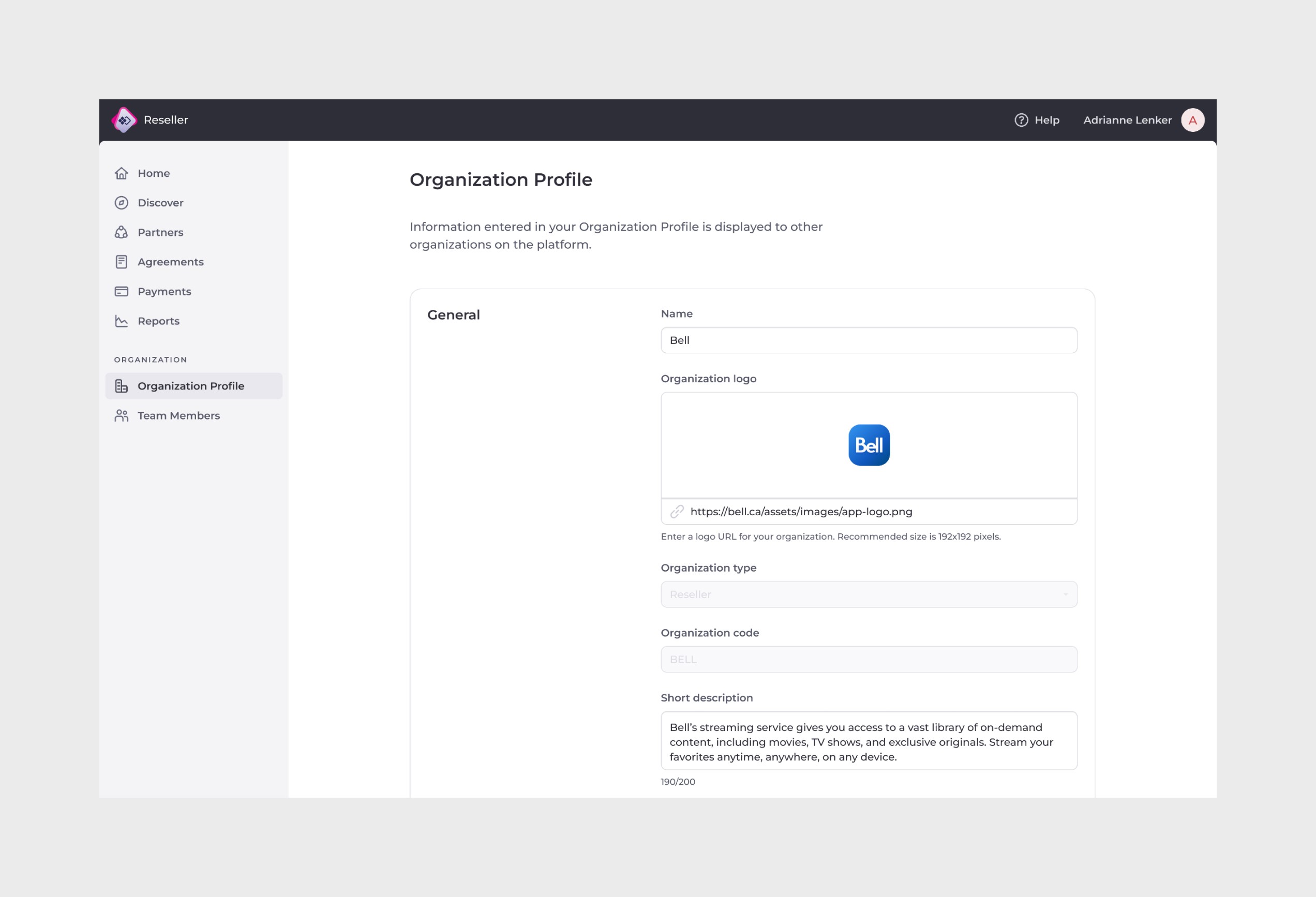Click the Reseller brand name in the header

(166, 120)
